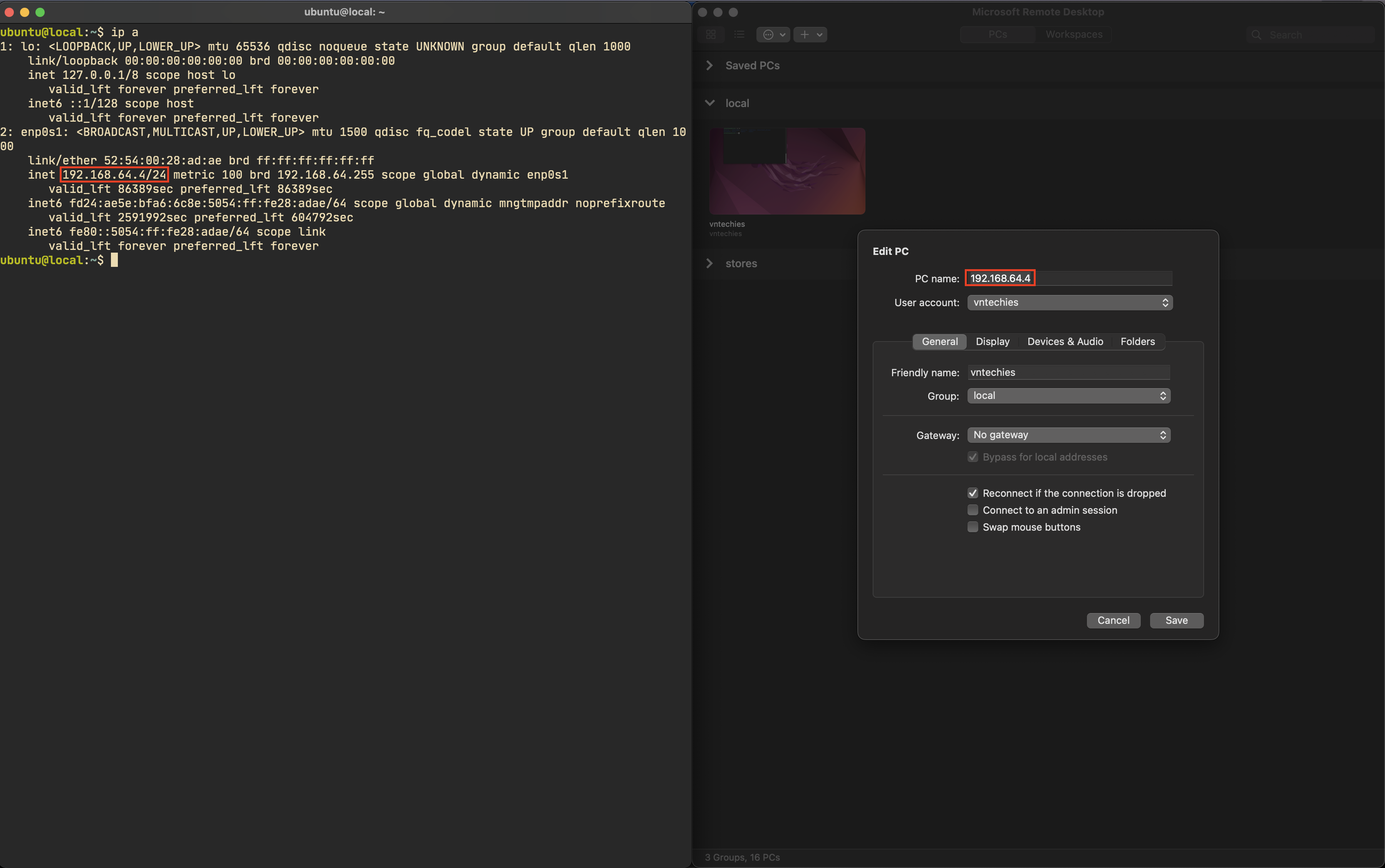Switch to grid view icon
The width and height of the screenshot is (1385, 868).
point(711,34)
